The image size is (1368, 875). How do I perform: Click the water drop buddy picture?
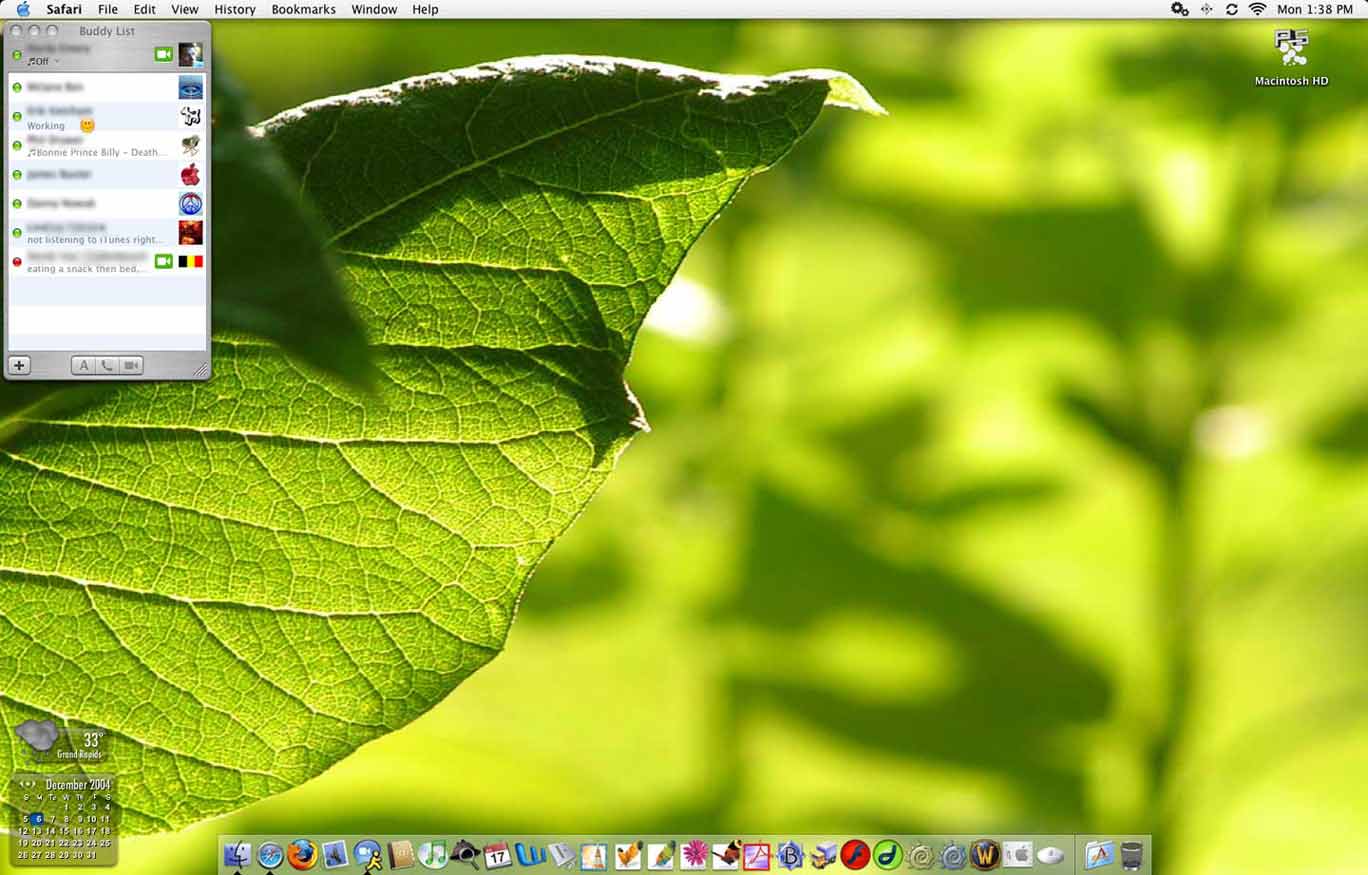190,87
